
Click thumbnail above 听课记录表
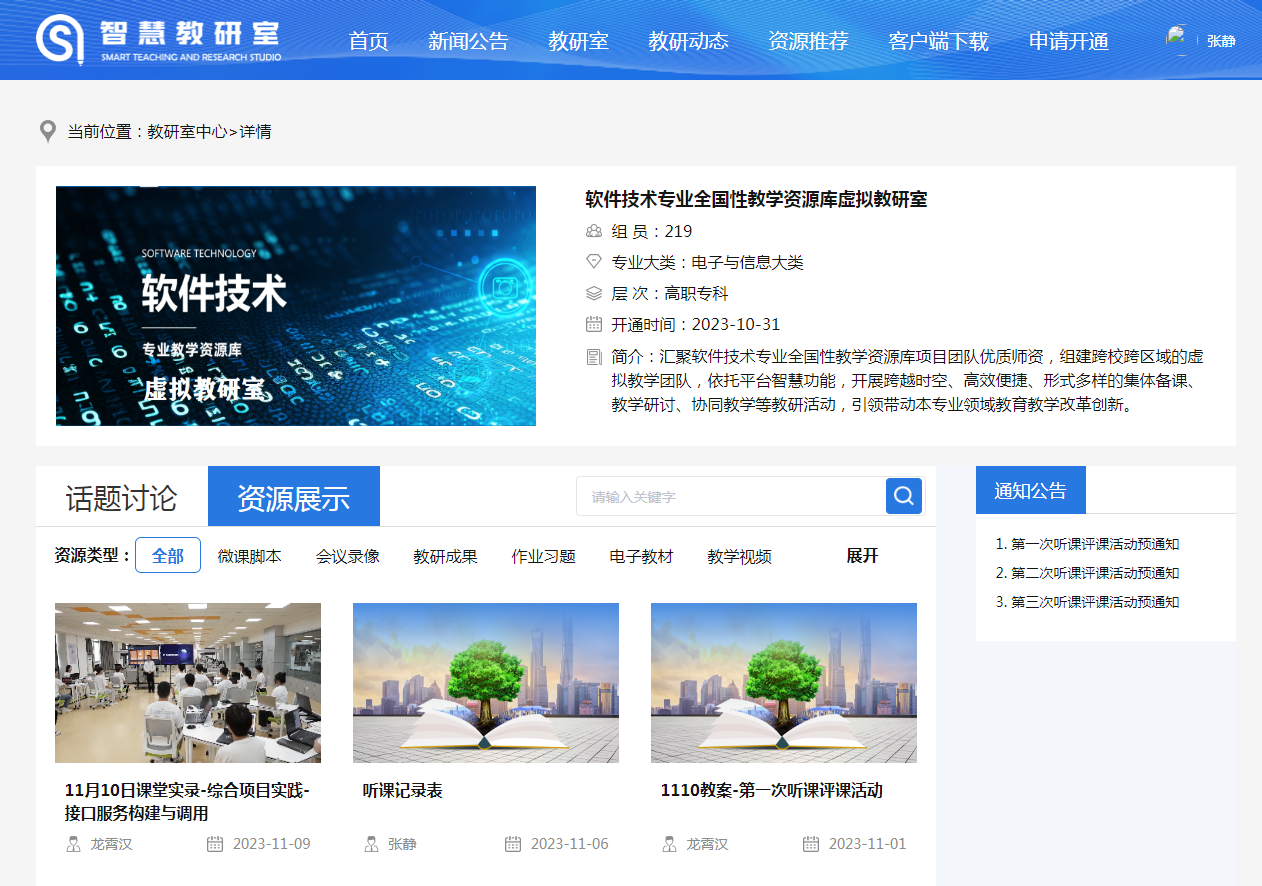(x=486, y=683)
